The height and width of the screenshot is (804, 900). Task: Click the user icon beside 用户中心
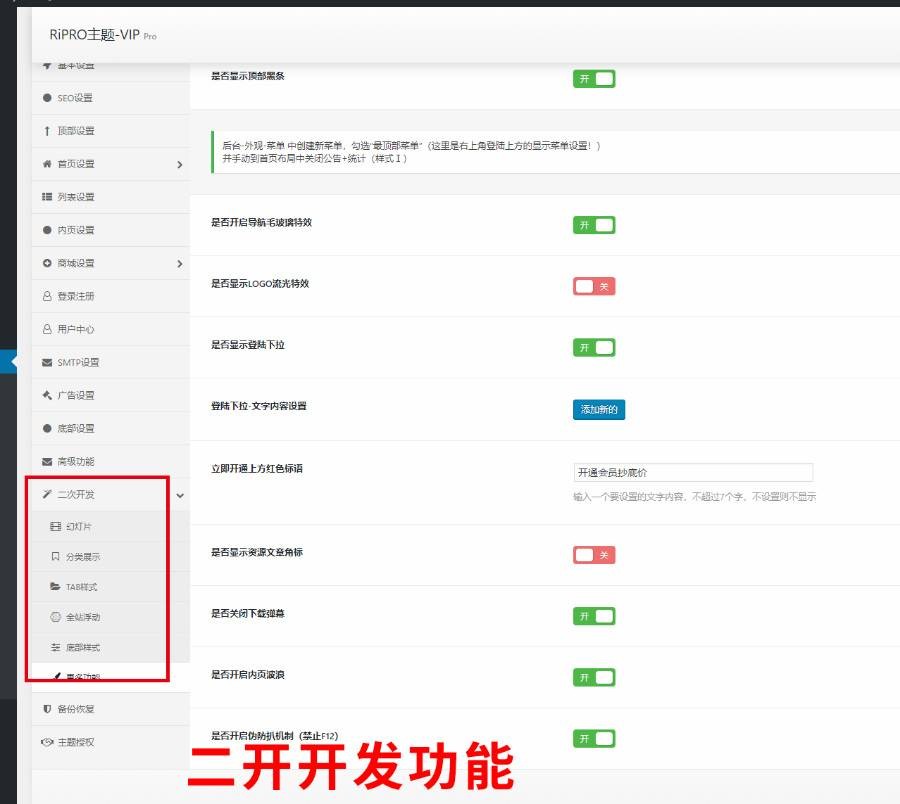click(47, 329)
